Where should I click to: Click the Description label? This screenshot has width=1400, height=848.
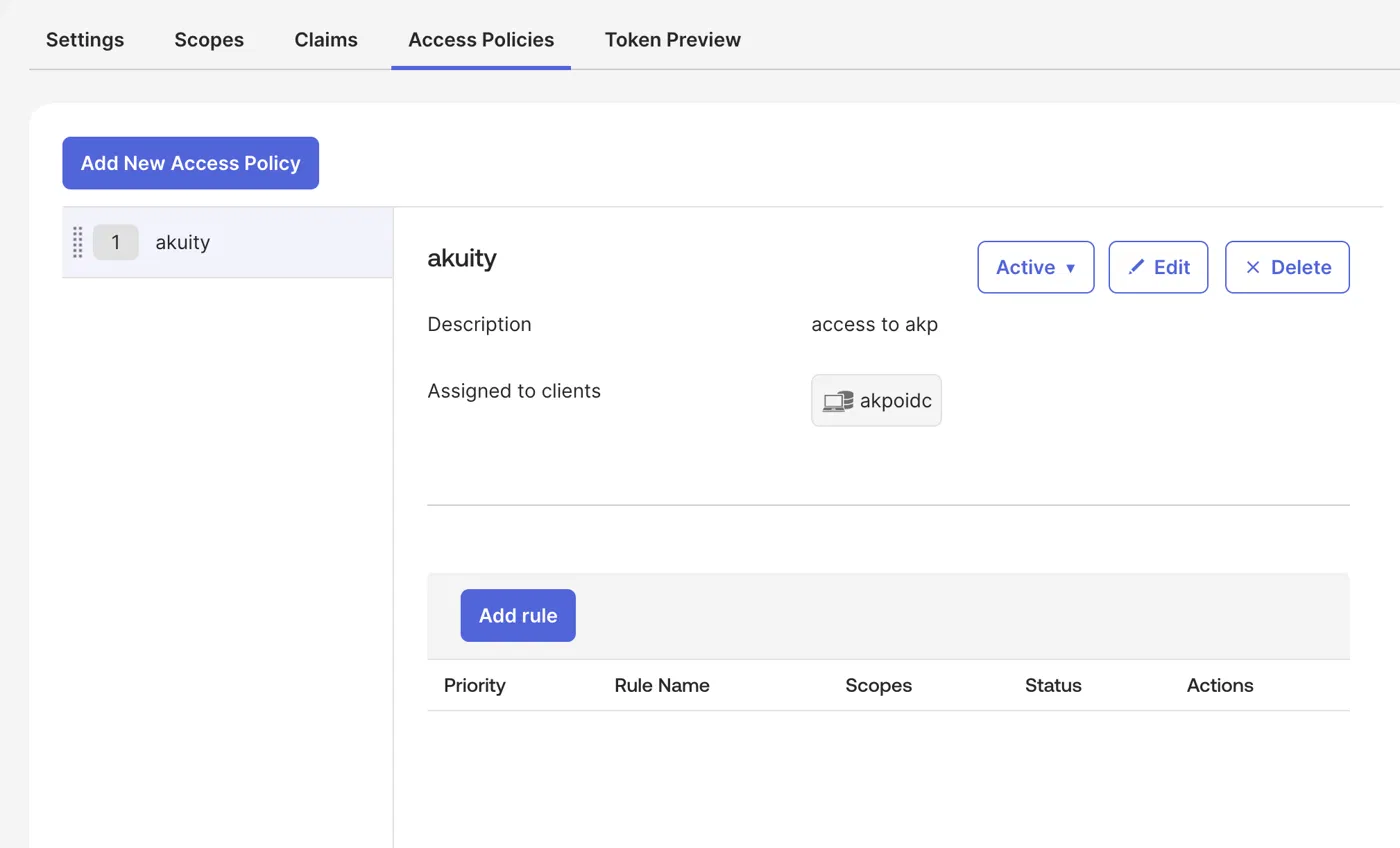click(479, 324)
